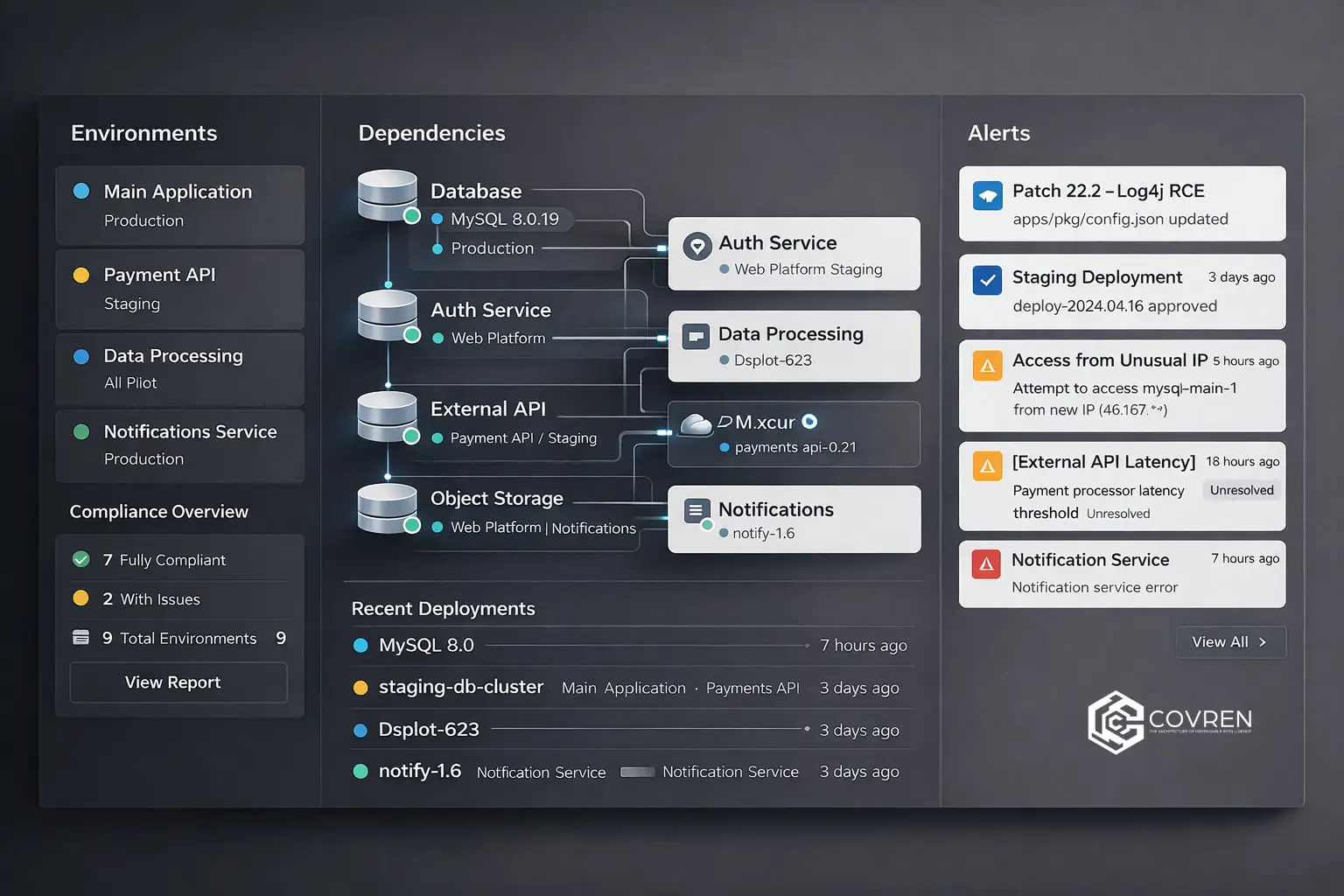The height and width of the screenshot is (896, 1344).
Task: Click the Object Storage cylinder icon
Action: click(387, 507)
